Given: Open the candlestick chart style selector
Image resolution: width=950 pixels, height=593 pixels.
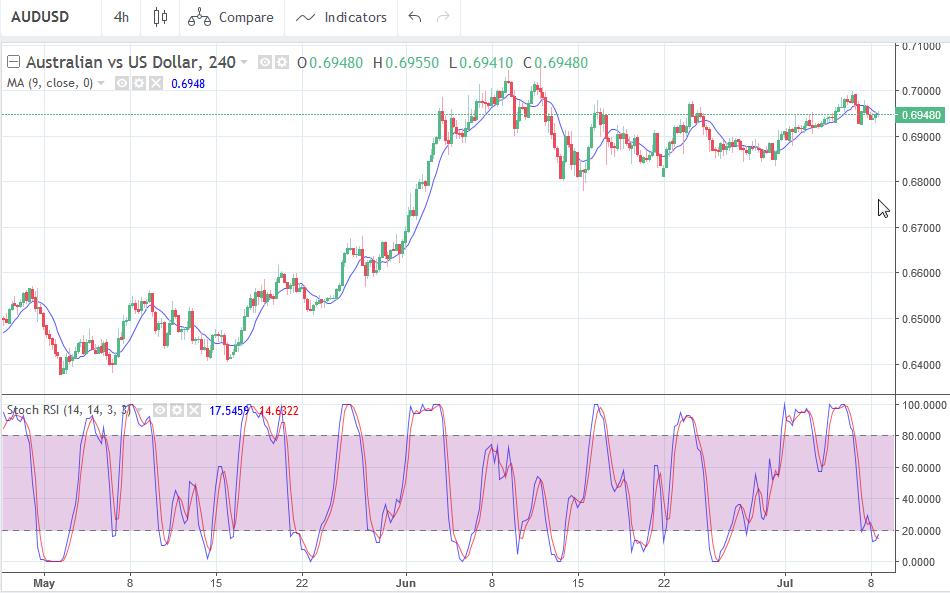Looking at the screenshot, I should point(160,17).
